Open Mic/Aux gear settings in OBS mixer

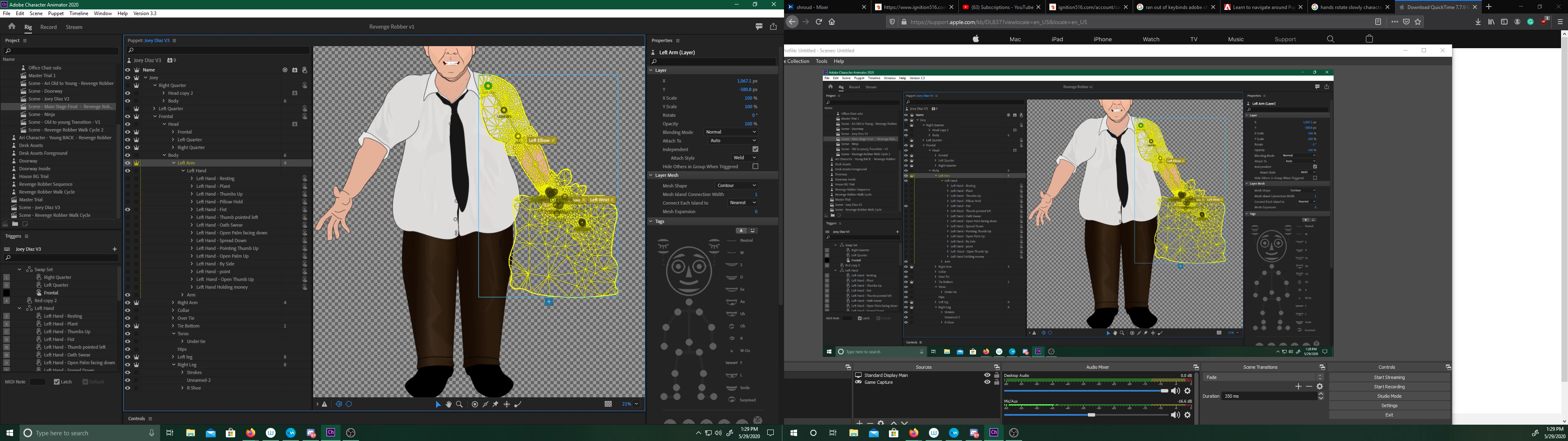[x=1187, y=415]
